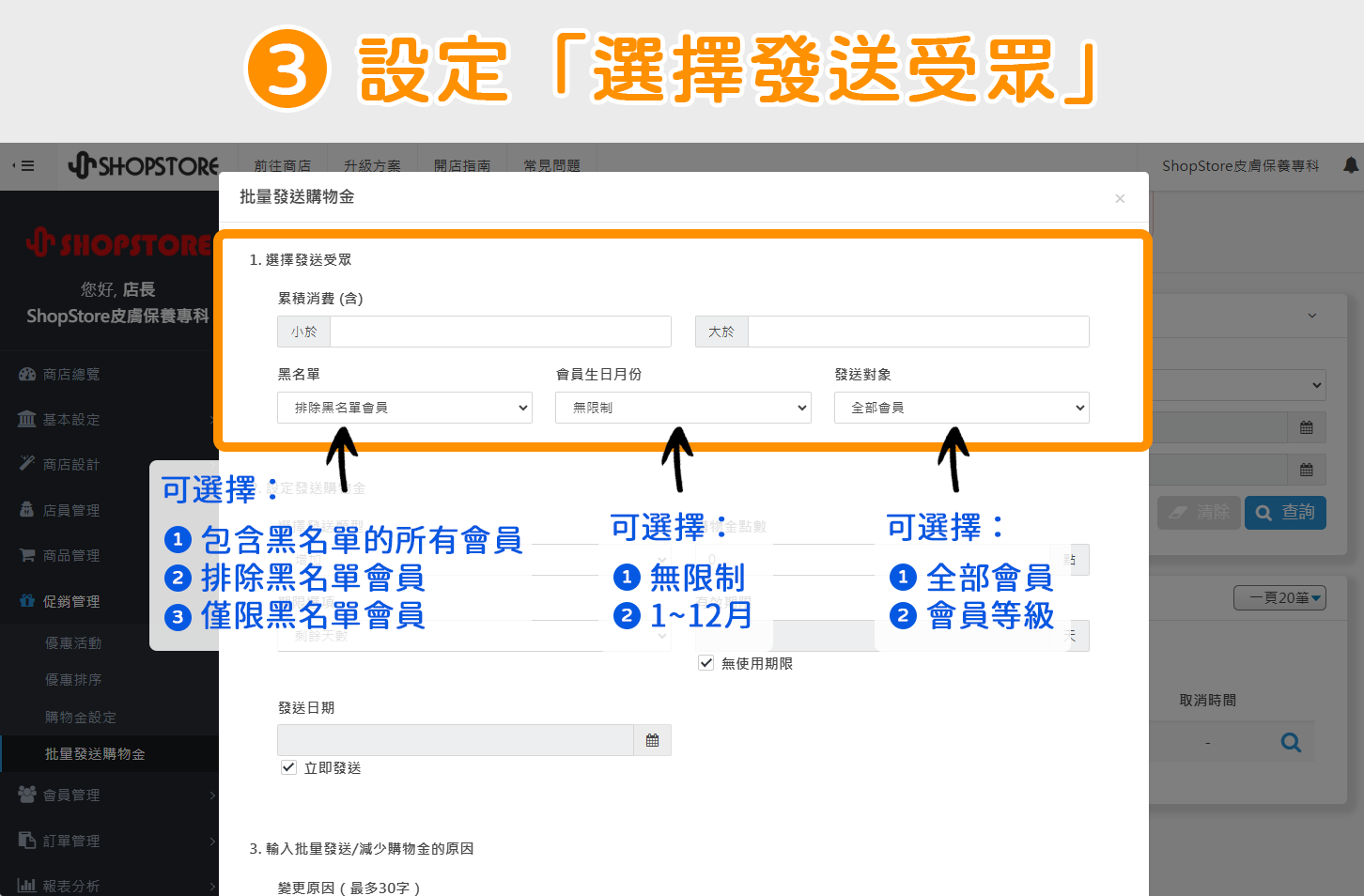Click the 大於 amount input field
This screenshot has height=896, width=1364.
coord(919,332)
